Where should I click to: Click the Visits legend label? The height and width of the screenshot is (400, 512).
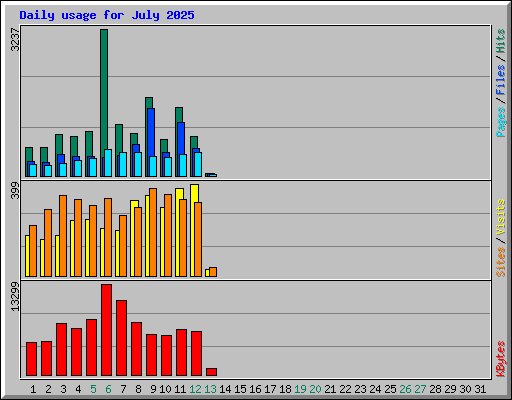(x=501, y=217)
